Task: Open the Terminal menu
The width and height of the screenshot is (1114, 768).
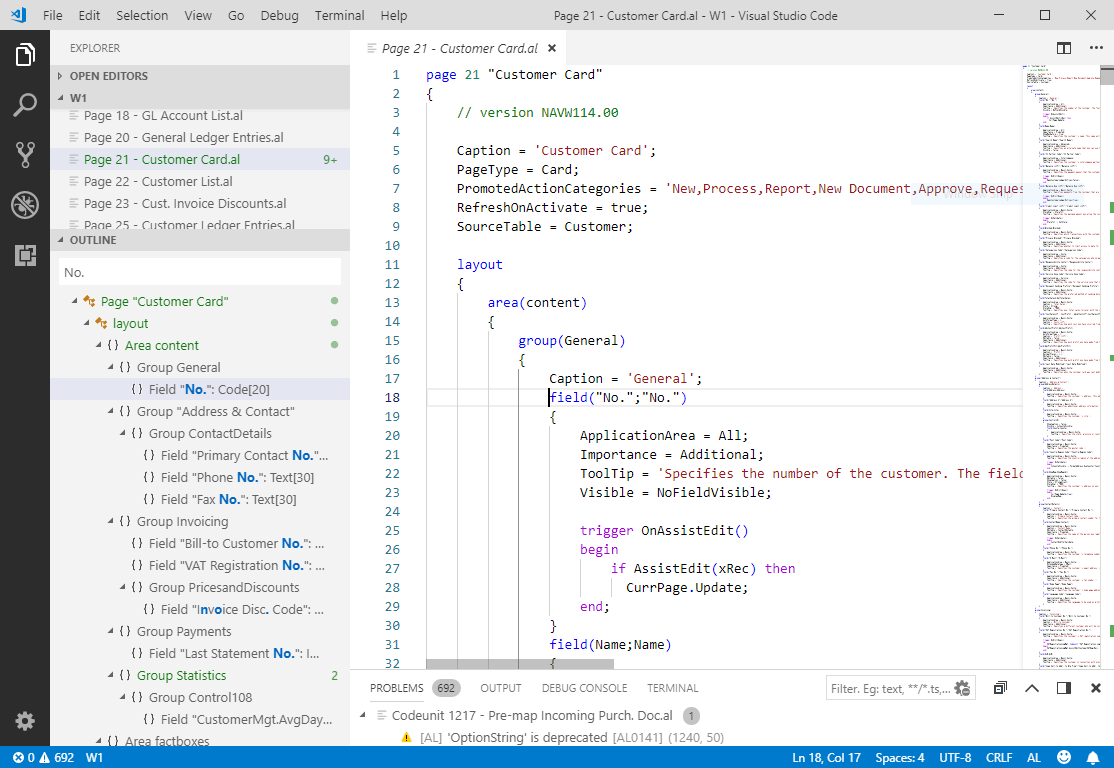Action: 340,15
